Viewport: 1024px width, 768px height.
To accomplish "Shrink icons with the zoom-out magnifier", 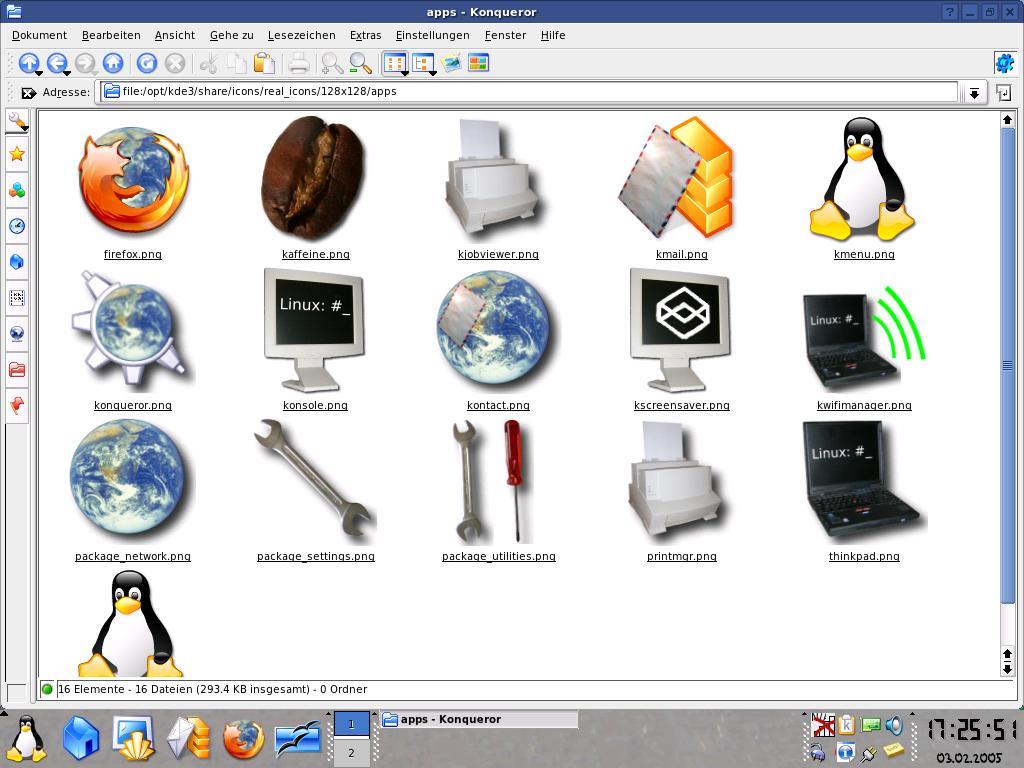I will coord(360,63).
